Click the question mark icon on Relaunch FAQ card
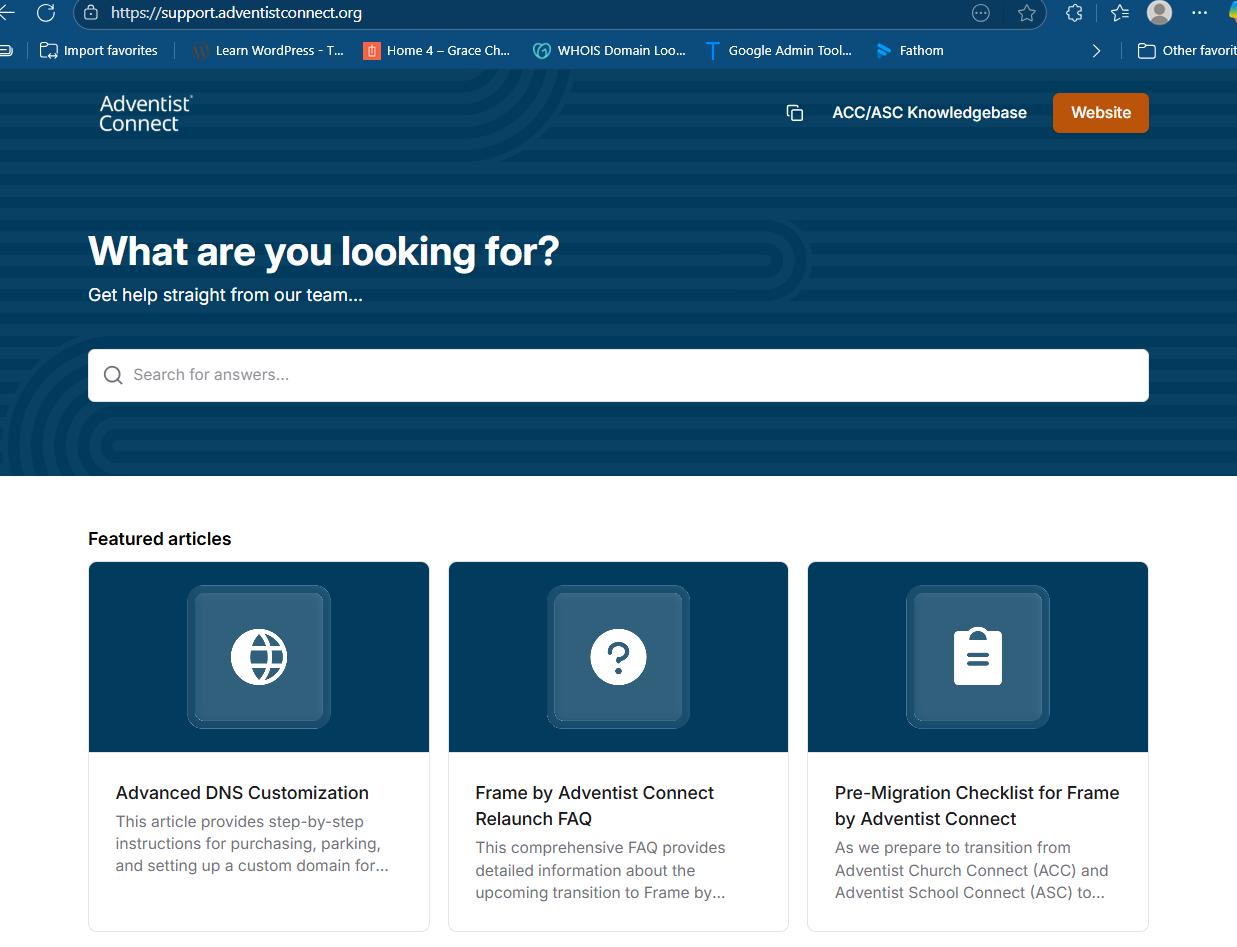This screenshot has width=1237, height=947. tap(618, 657)
